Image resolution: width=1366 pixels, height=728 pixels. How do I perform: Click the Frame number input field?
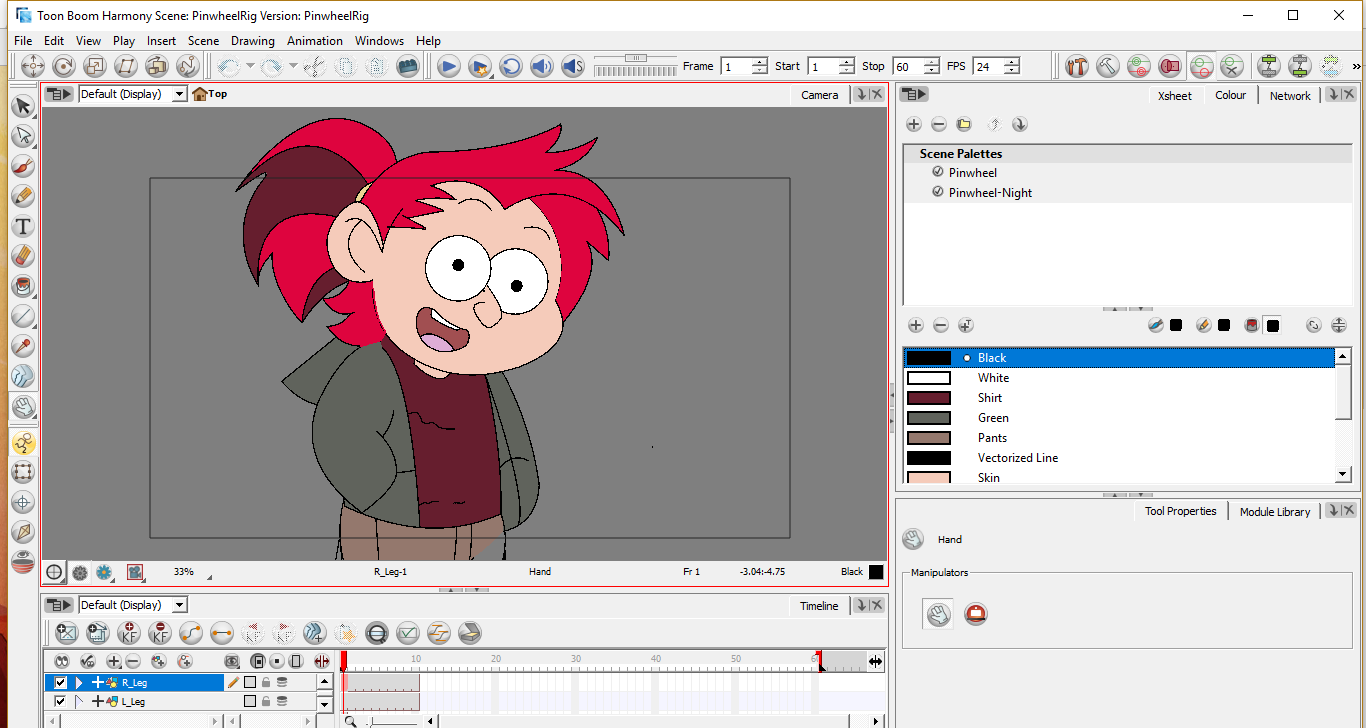pos(735,66)
